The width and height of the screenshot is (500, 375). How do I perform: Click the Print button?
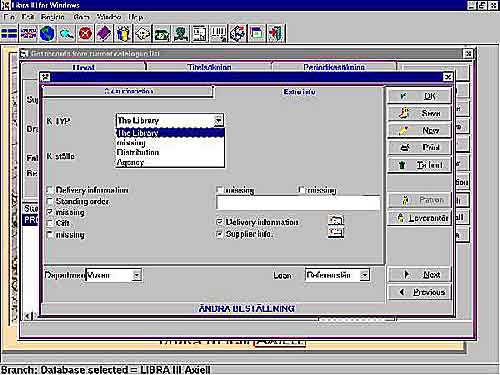[420, 147]
